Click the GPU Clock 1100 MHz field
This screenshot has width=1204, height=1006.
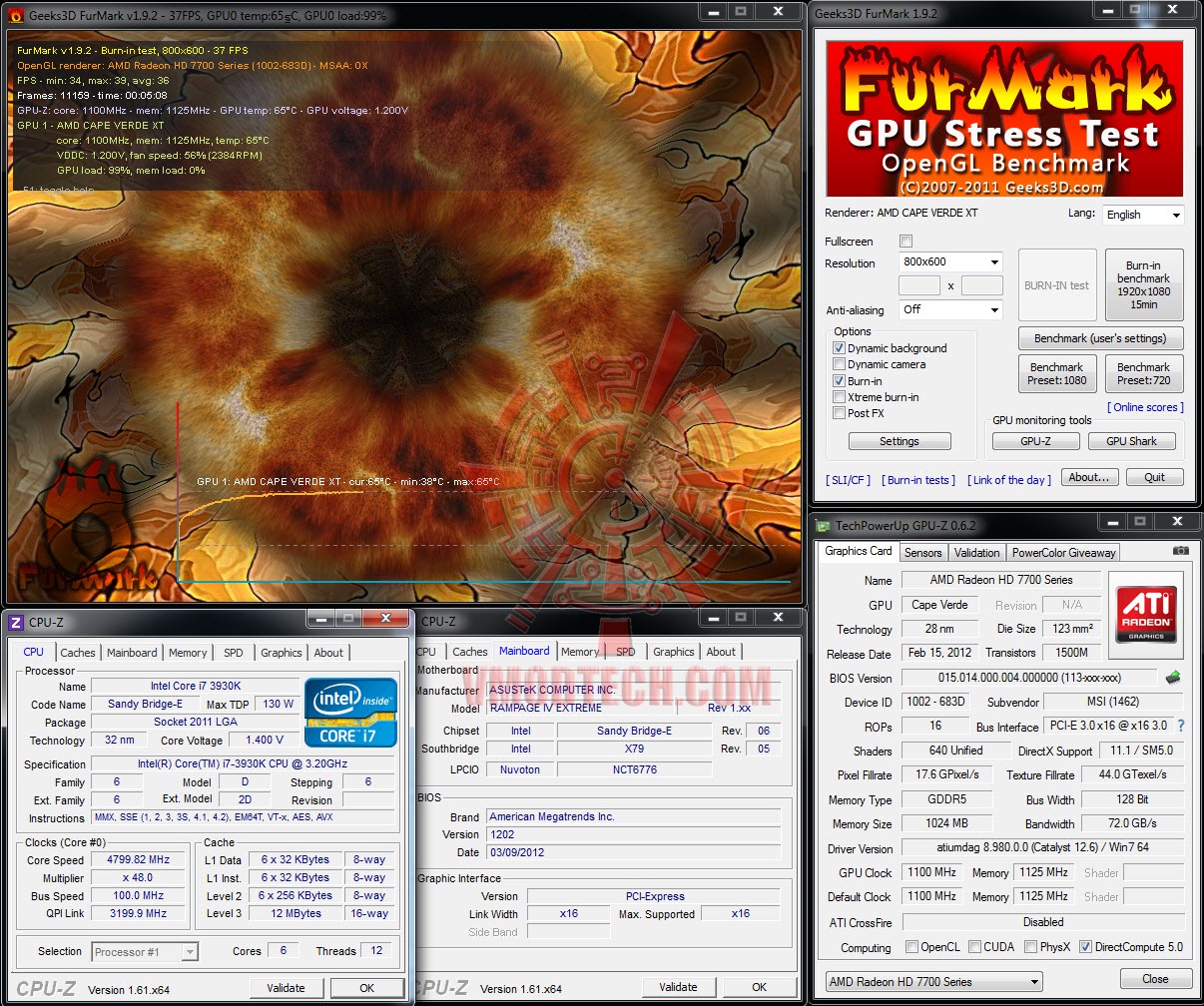(x=931, y=872)
